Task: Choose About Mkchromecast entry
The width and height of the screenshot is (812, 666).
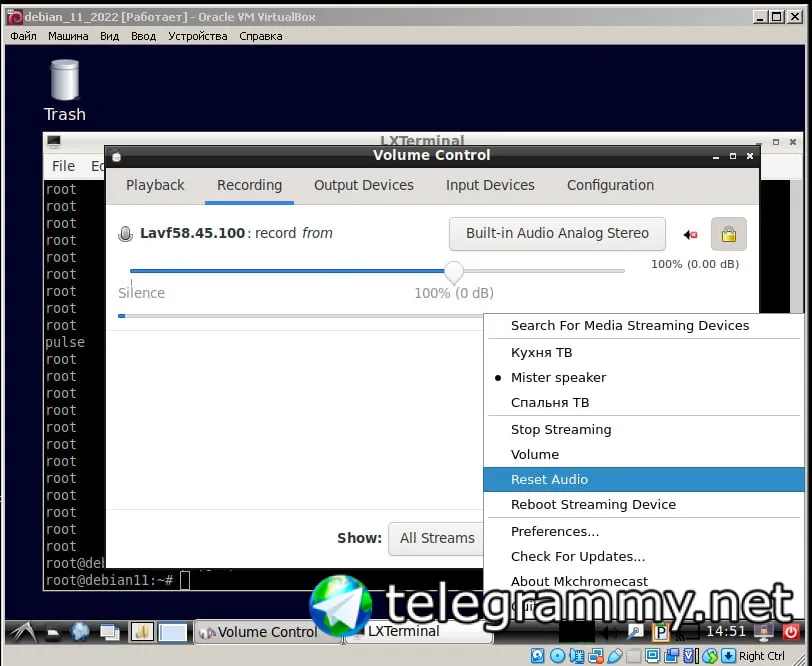Action: 644,581
